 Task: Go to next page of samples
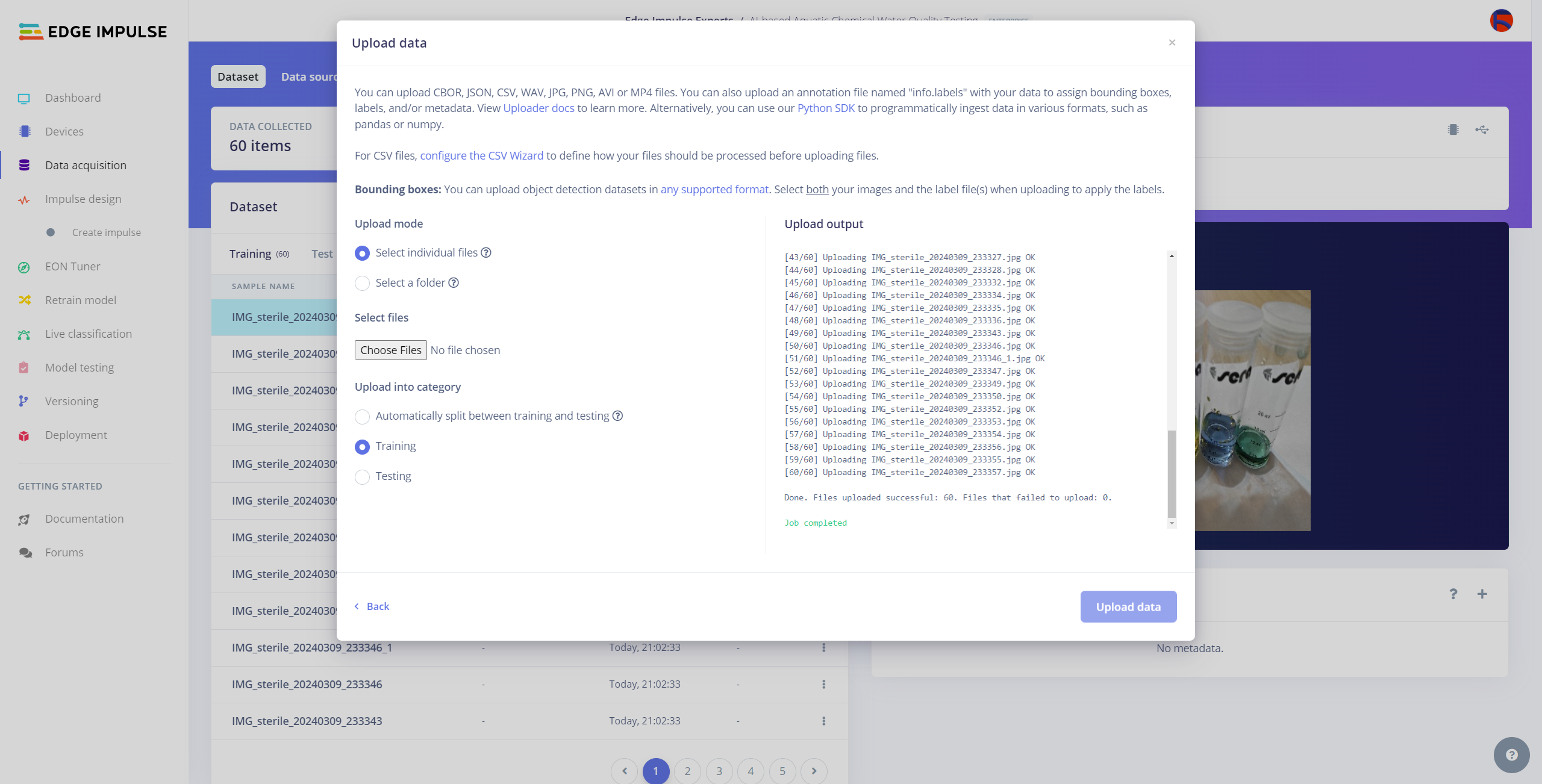pyautogui.click(x=814, y=771)
